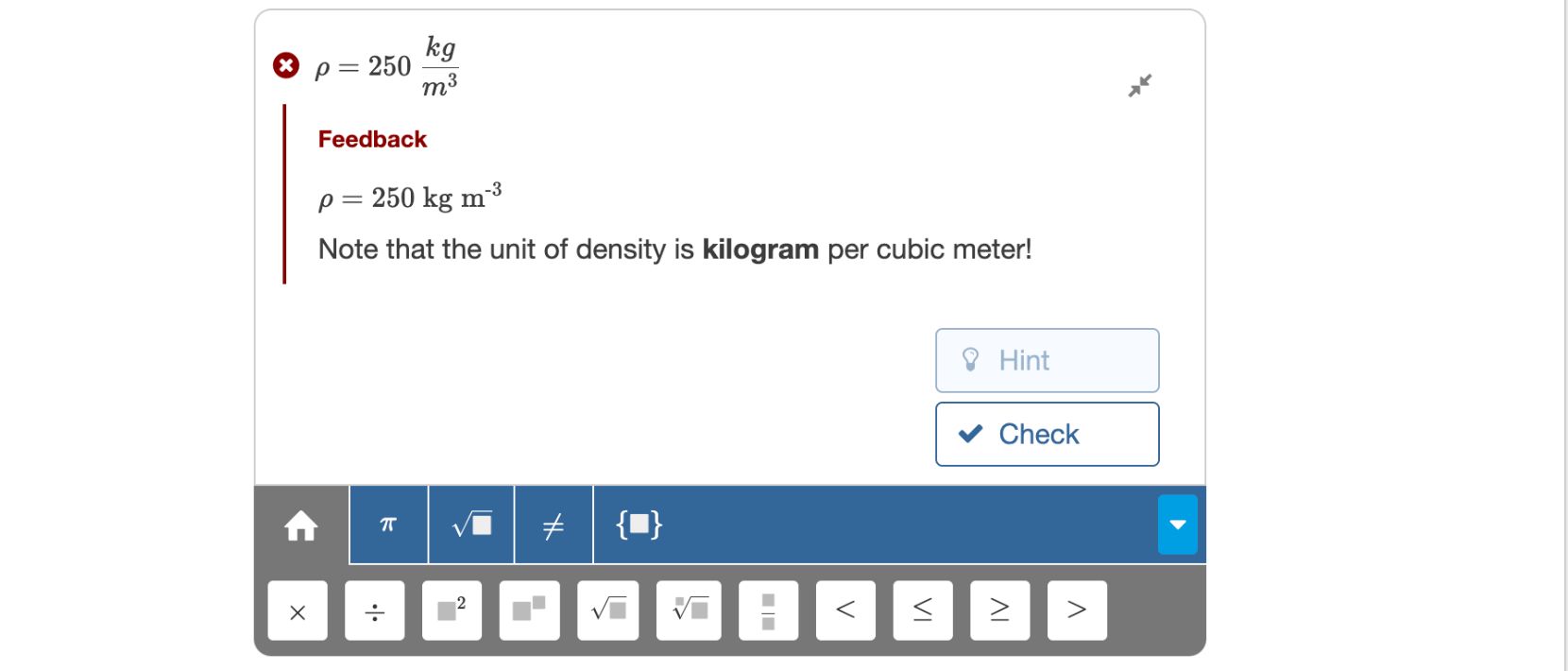The height and width of the screenshot is (671, 1568).
Task: Open a Hint for this question
Action: point(1047,360)
